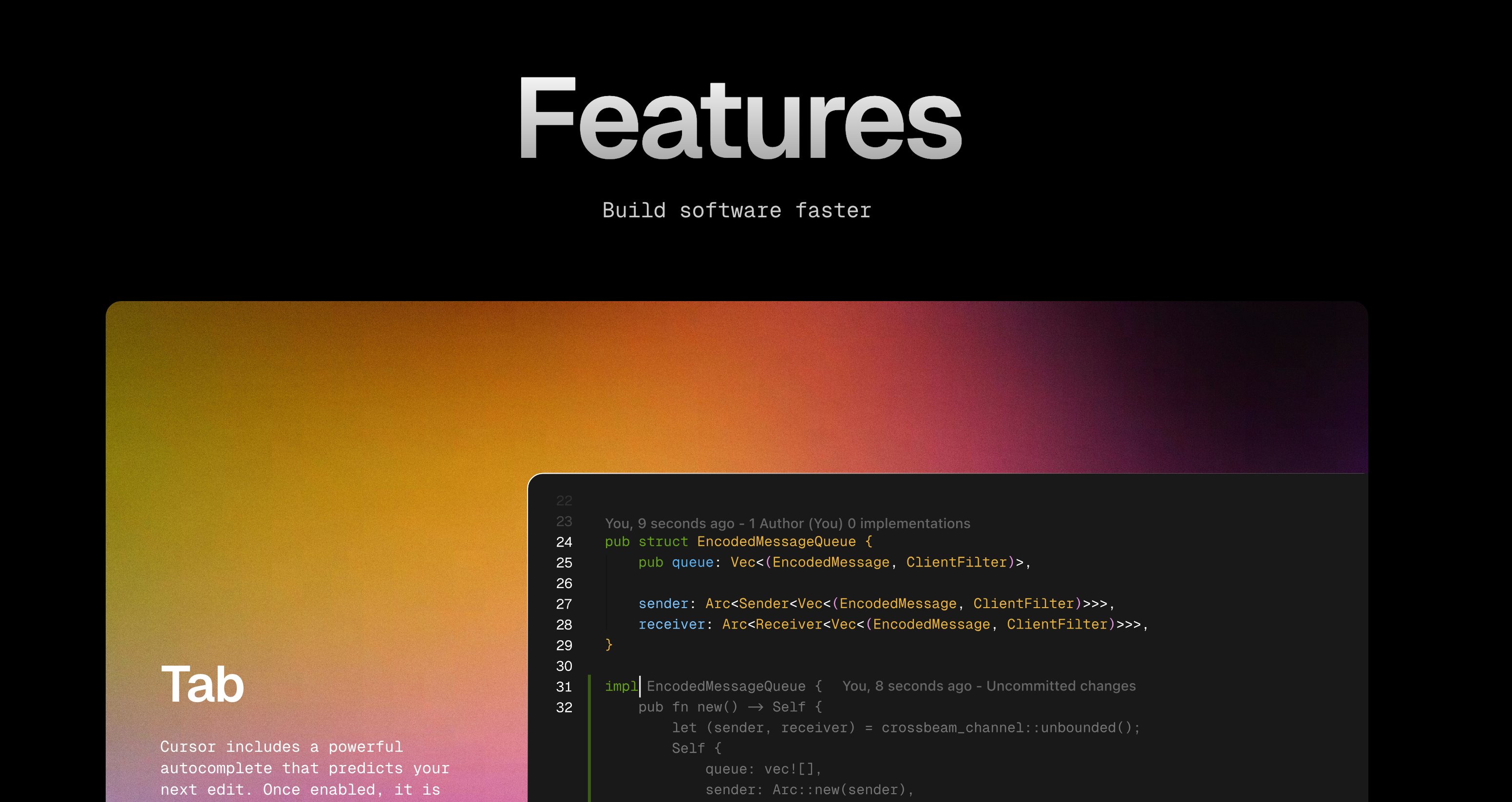Click the suggested 'queue: vec![],' line

click(763, 768)
